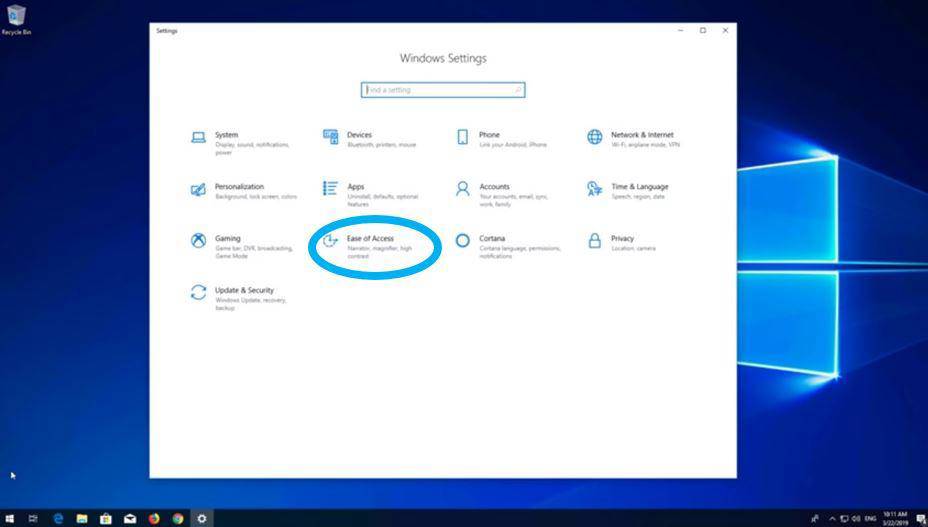Open the taskbar clock and date
Viewport: 928px width, 527px height.
894,519
